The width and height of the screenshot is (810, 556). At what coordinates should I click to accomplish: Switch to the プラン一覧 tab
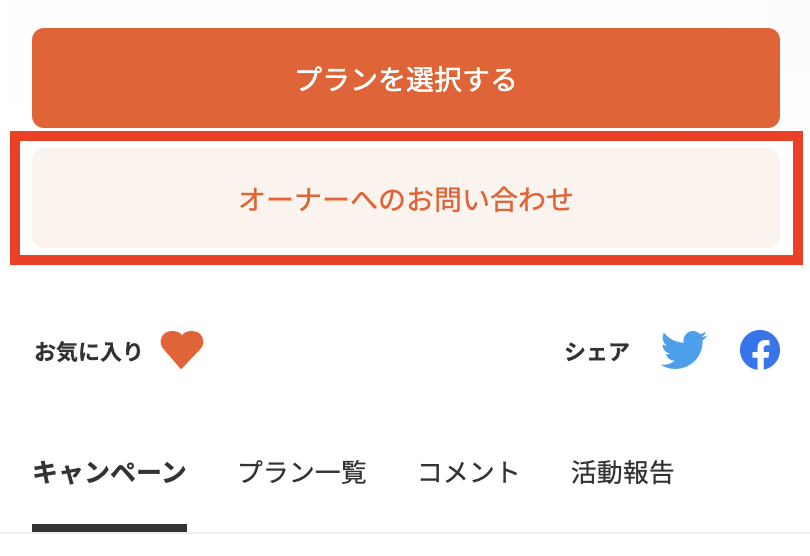click(302, 472)
